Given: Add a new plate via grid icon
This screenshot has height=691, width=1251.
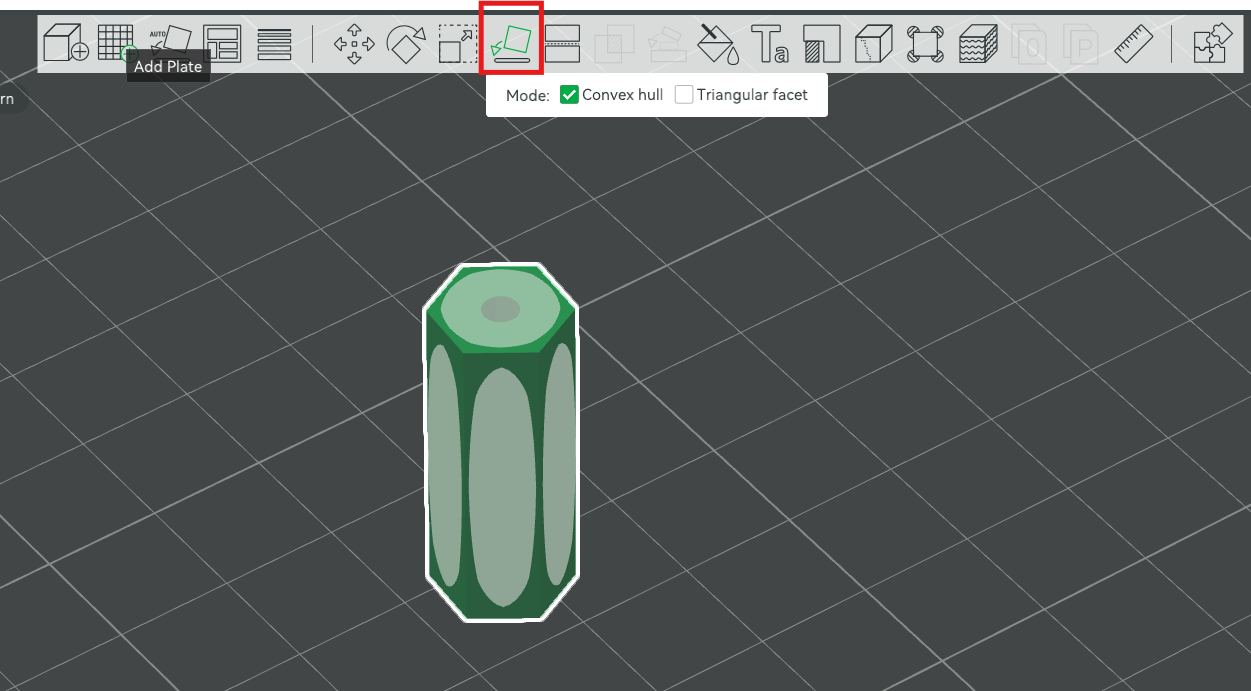Looking at the screenshot, I should tap(117, 43).
